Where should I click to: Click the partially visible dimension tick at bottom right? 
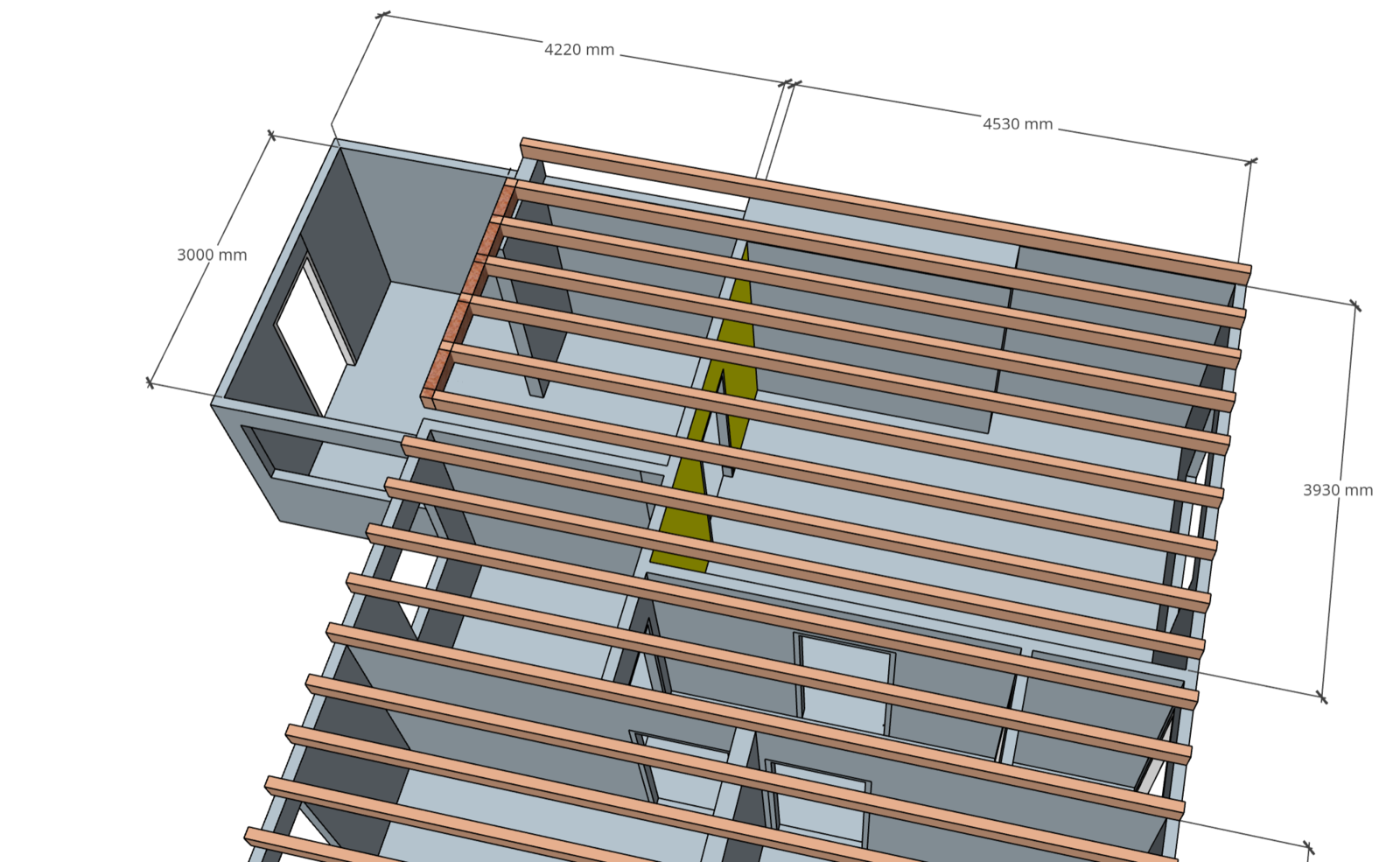tap(1309, 847)
